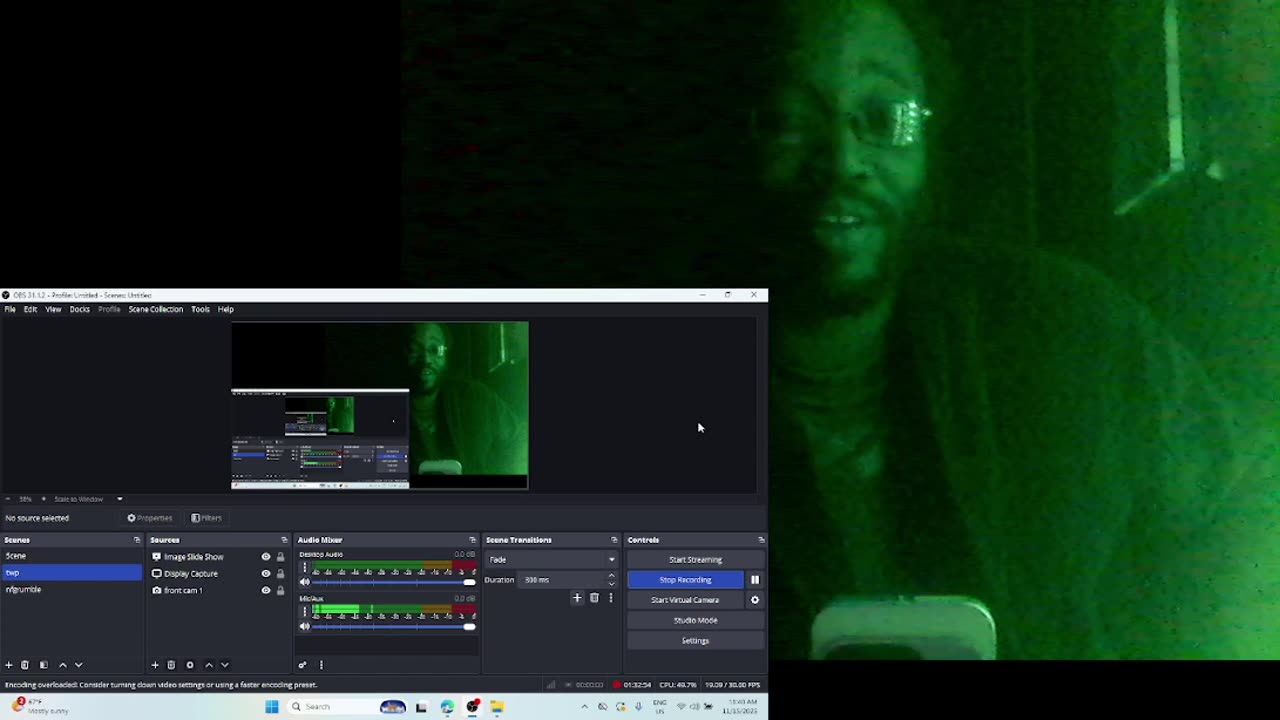Delete selected source with trash icon
This screenshot has height=720, width=1280.
171,665
